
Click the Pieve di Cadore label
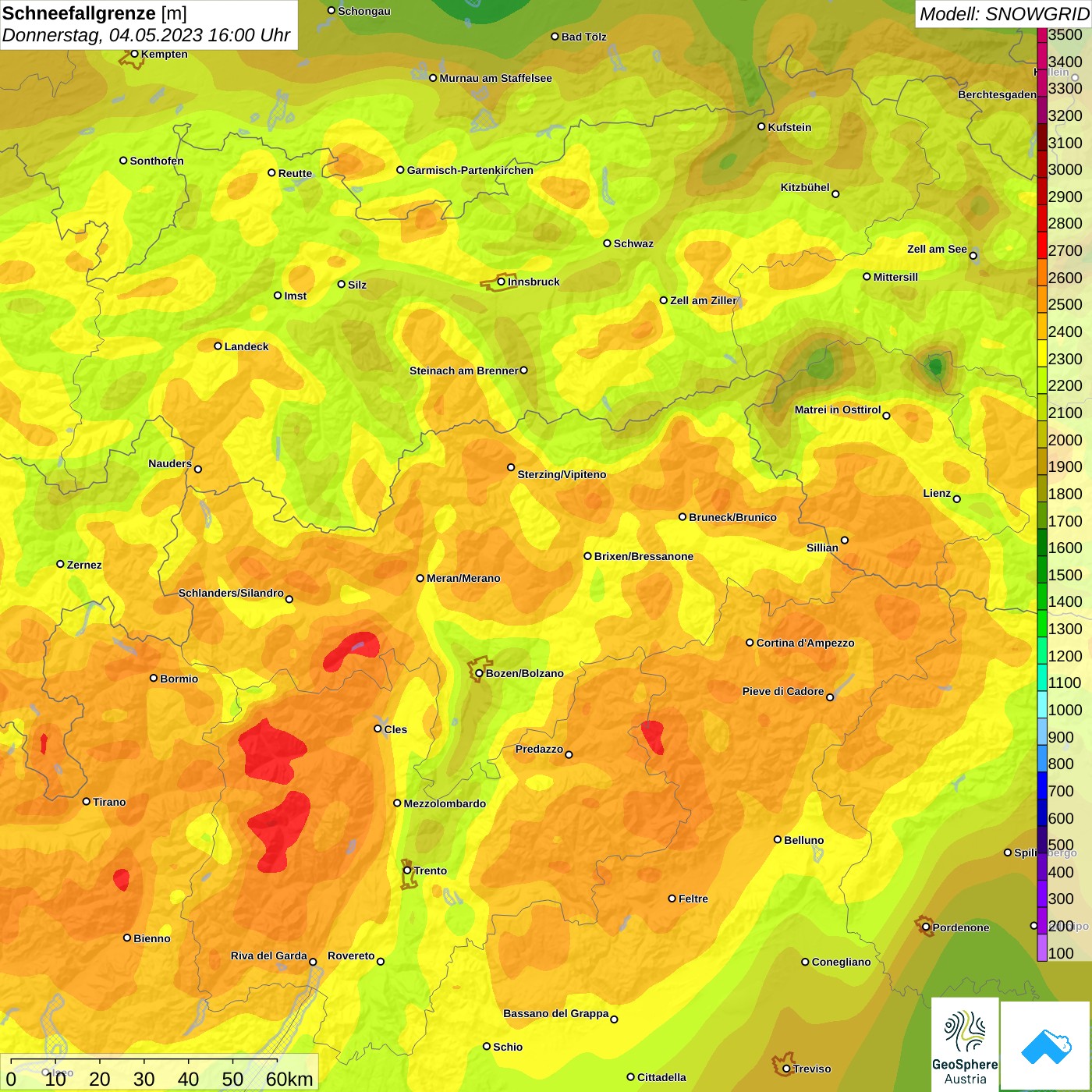(x=782, y=691)
